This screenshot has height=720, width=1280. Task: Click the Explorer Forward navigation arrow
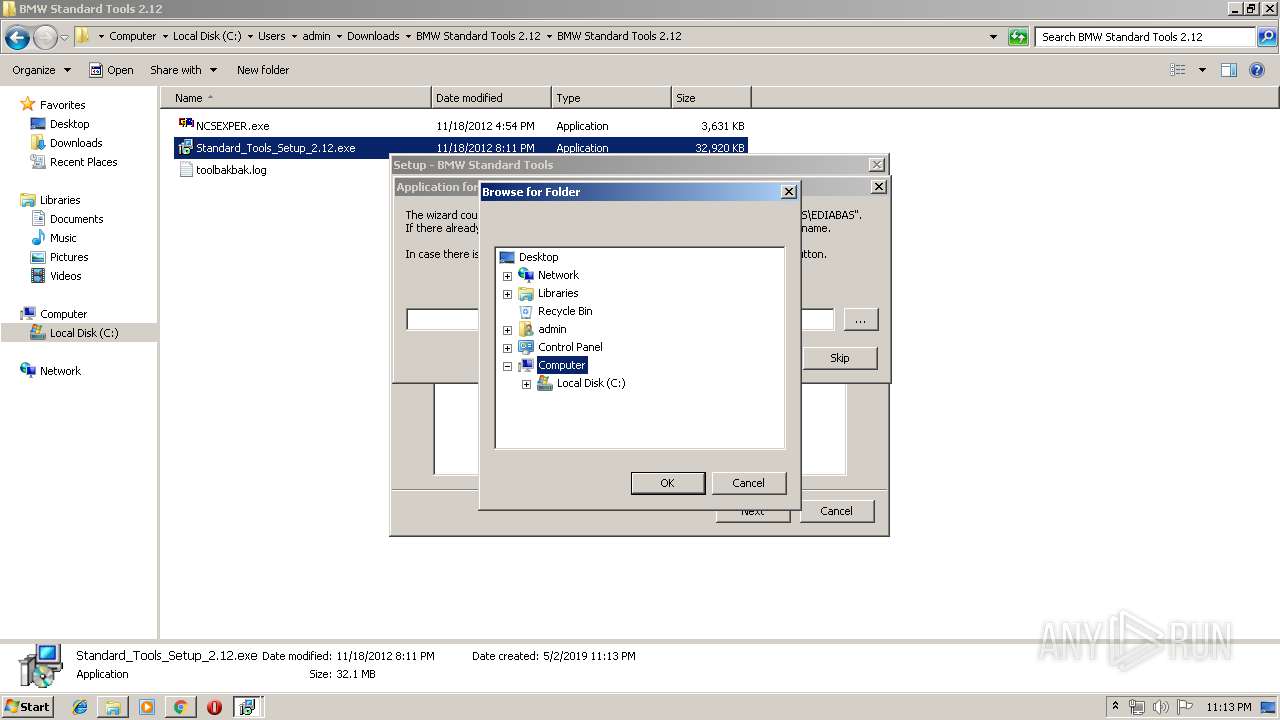click(x=45, y=38)
